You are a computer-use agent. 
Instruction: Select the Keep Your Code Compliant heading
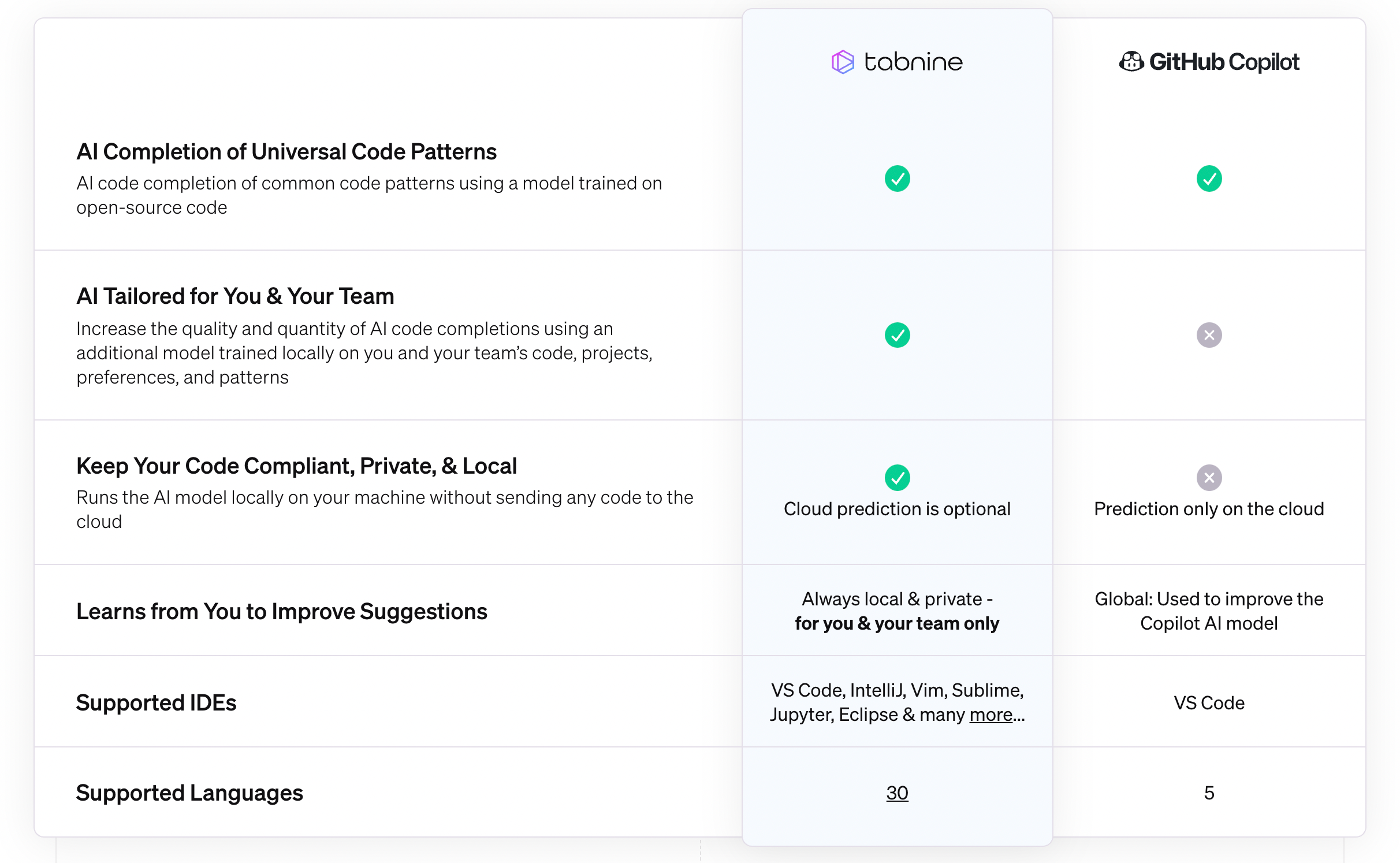[x=296, y=466]
